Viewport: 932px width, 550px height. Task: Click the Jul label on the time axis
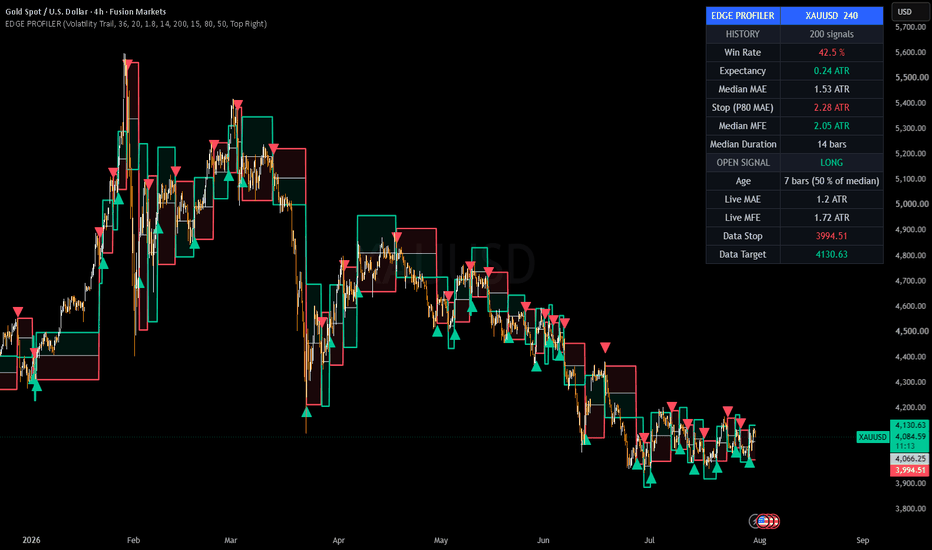click(649, 540)
